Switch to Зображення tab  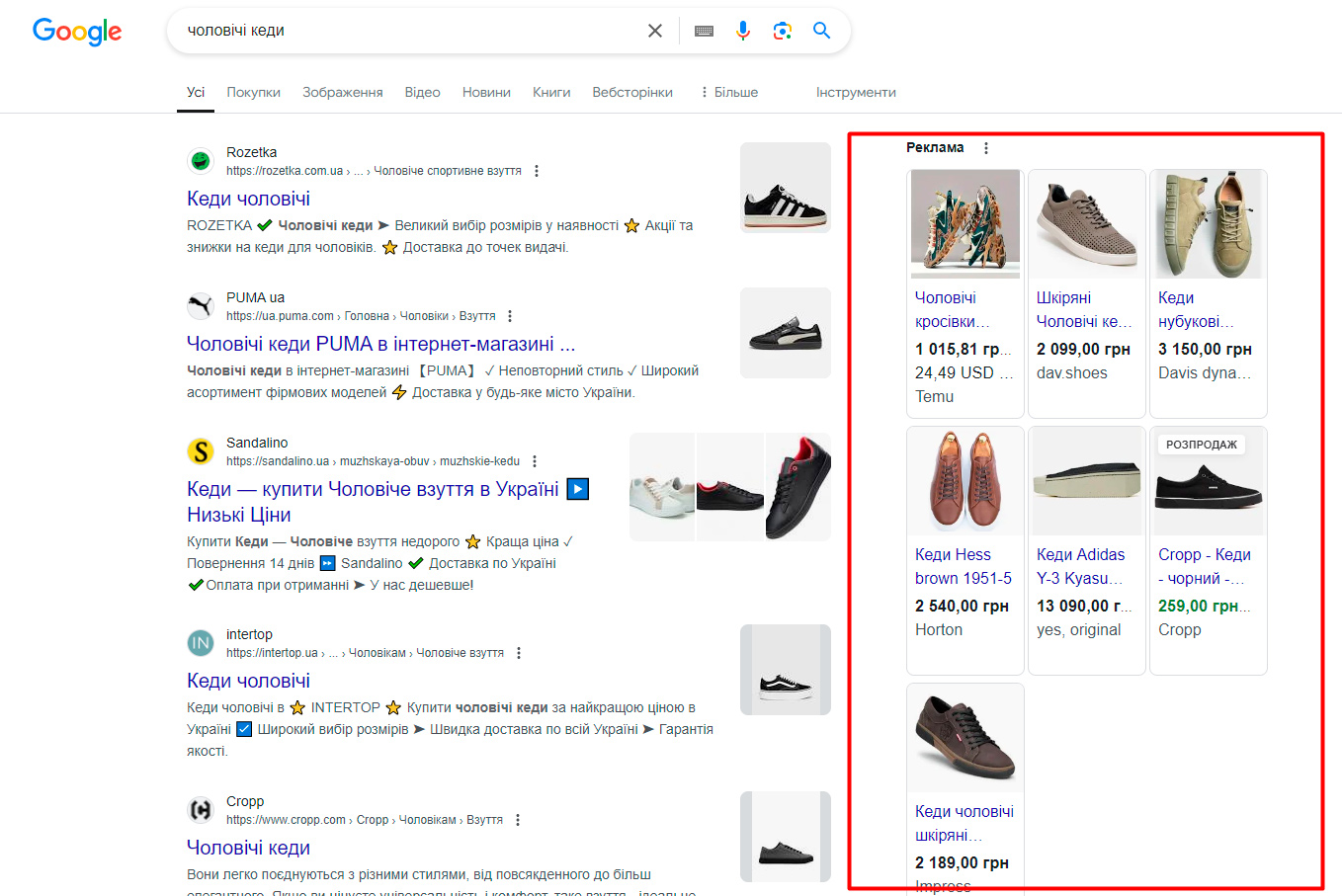tap(343, 92)
